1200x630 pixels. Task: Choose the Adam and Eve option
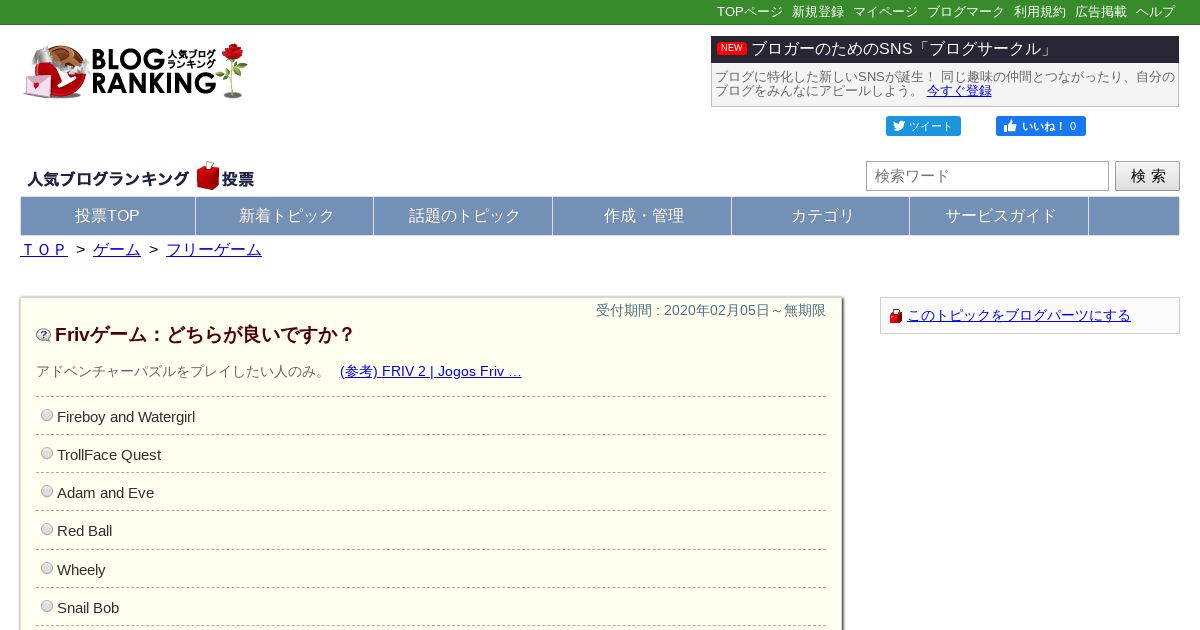[47, 491]
